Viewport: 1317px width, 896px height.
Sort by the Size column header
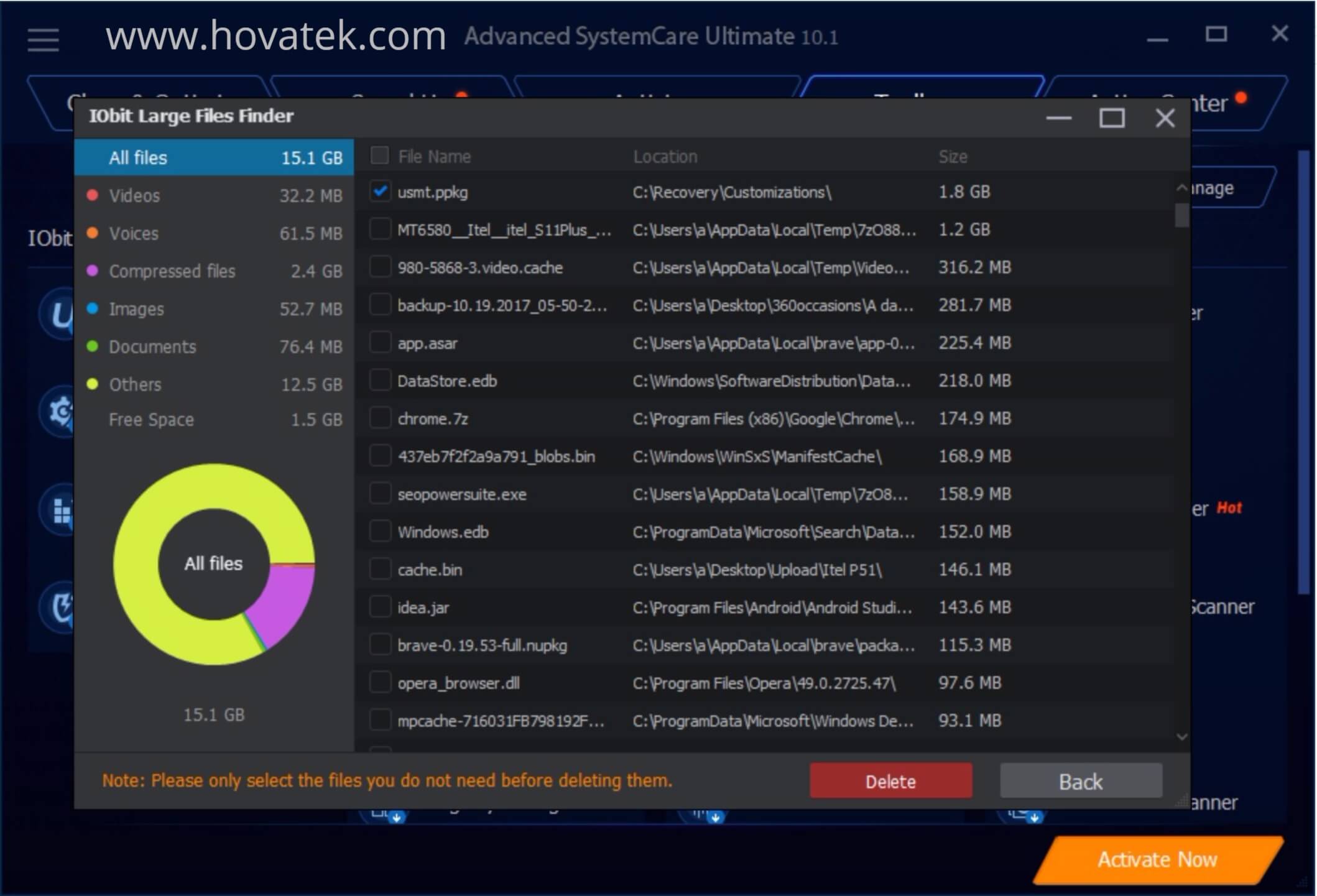point(953,156)
